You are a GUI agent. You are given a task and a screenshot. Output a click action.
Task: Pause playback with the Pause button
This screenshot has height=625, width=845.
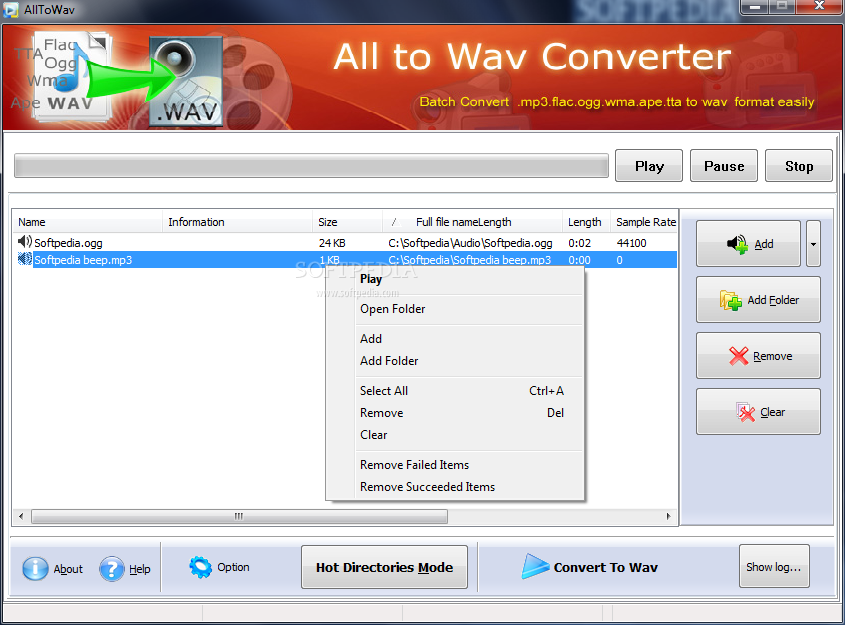(x=724, y=166)
